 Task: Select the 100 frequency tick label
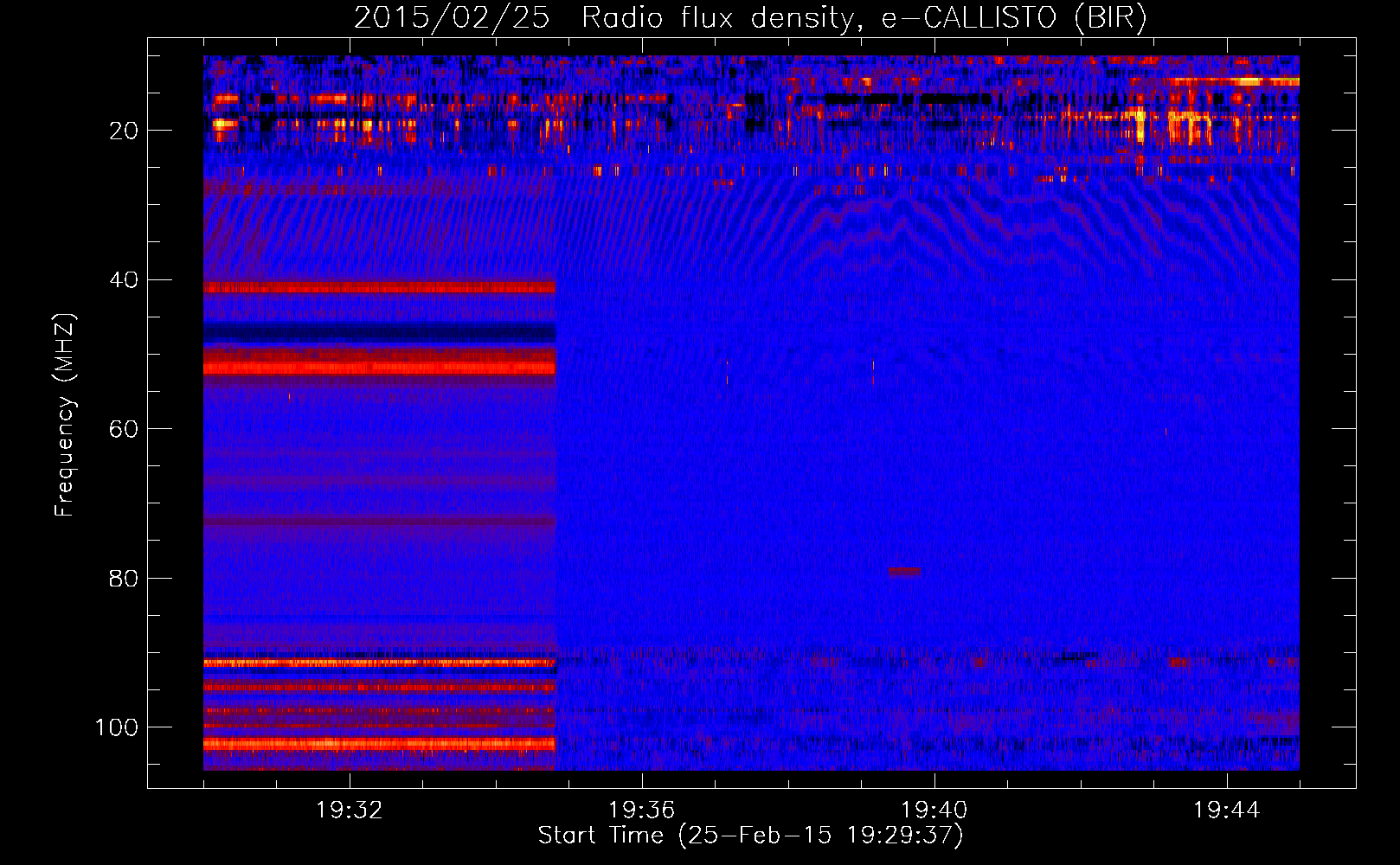(118, 727)
